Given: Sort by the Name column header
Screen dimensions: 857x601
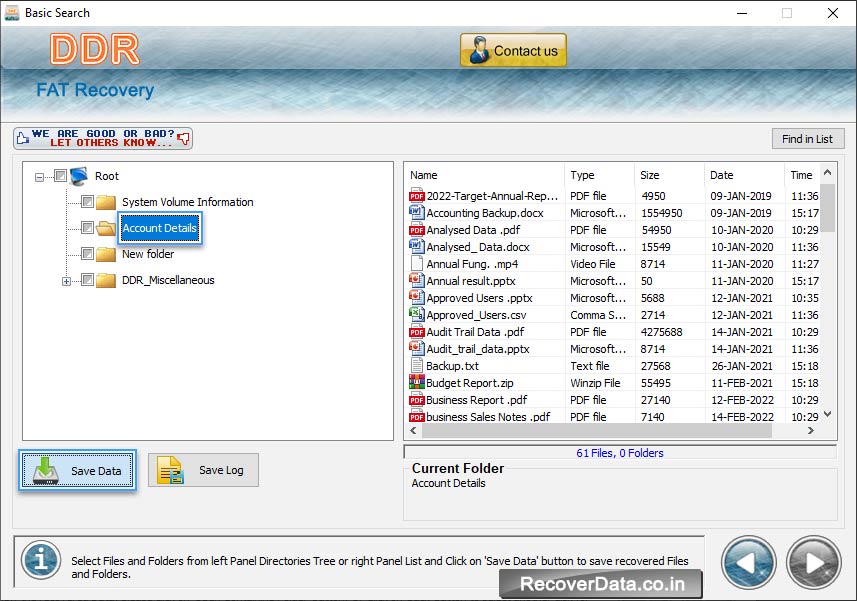Looking at the screenshot, I should tap(484, 175).
